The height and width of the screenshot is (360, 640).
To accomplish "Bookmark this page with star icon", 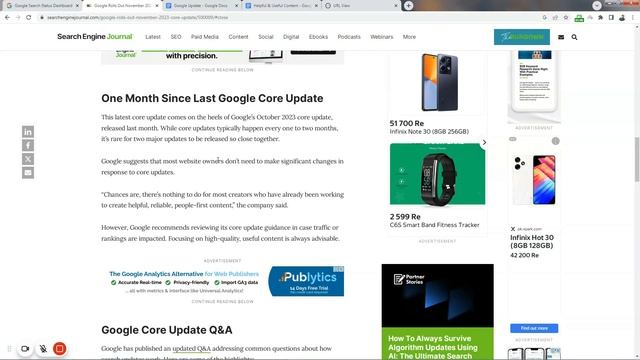I will tap(566, 18).
